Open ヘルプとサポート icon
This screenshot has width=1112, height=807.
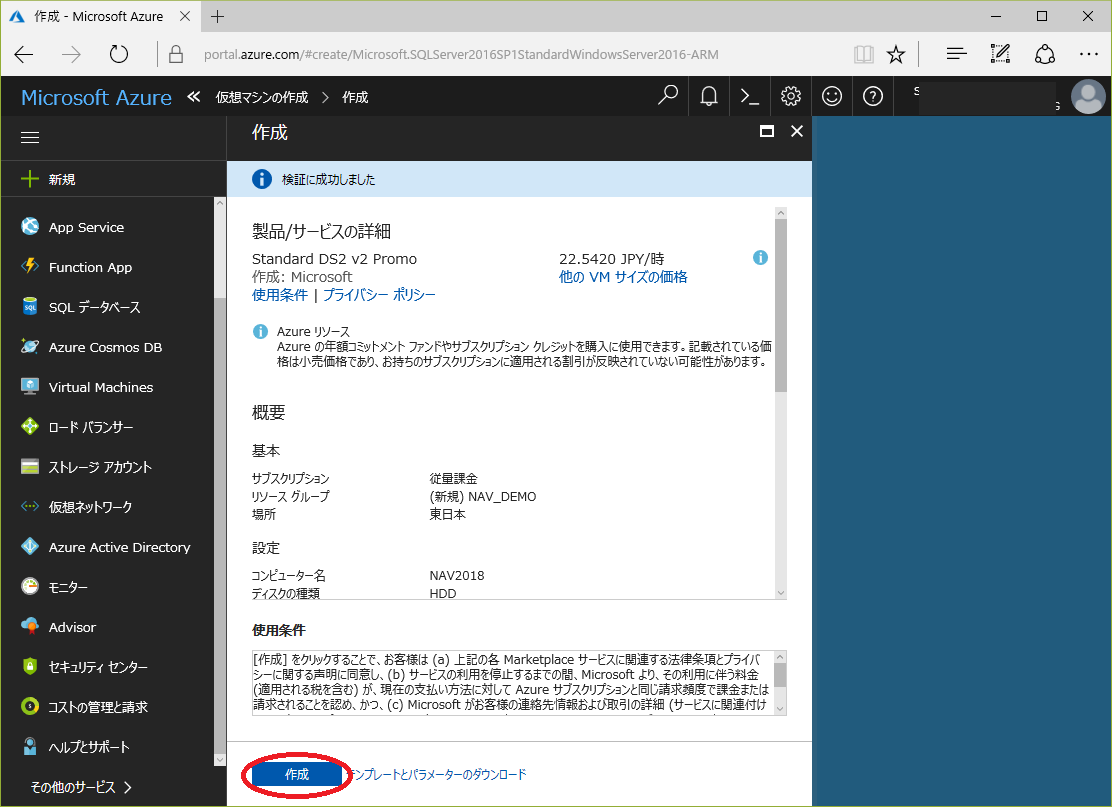click(x=30, y=746)
